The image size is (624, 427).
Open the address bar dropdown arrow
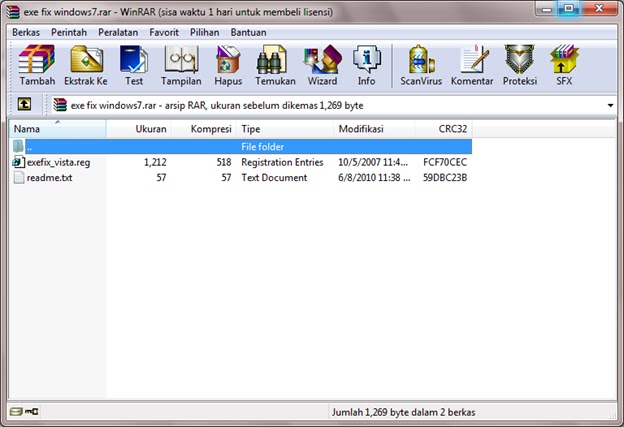(x=610, y=105)
